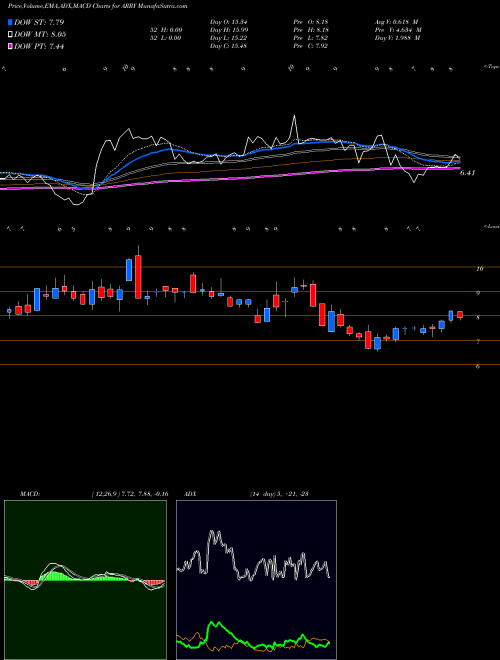
Task: Click the 'Pre L: 7.82' value
Action: pos(313,38)
